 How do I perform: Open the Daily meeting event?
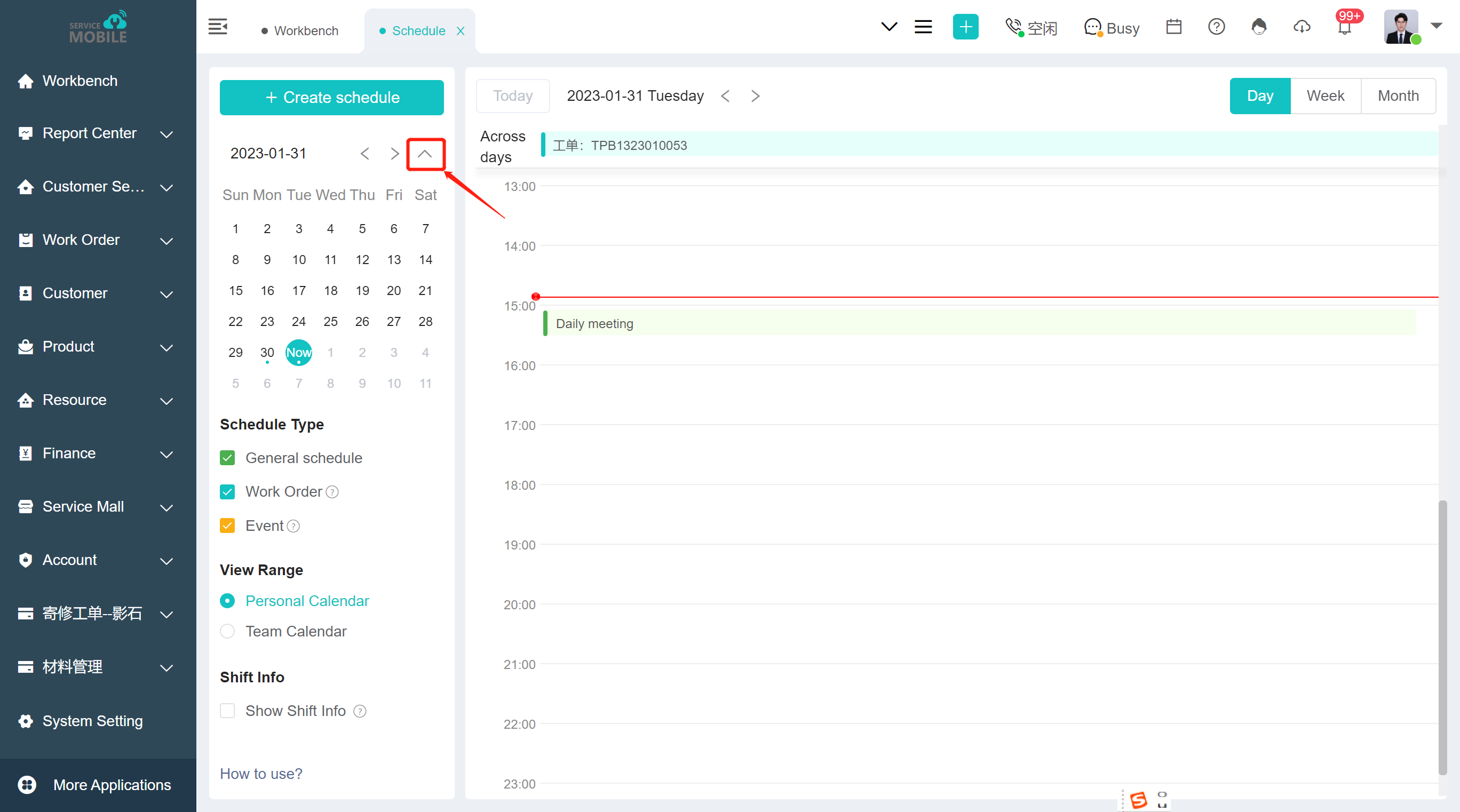coord(979,323)
